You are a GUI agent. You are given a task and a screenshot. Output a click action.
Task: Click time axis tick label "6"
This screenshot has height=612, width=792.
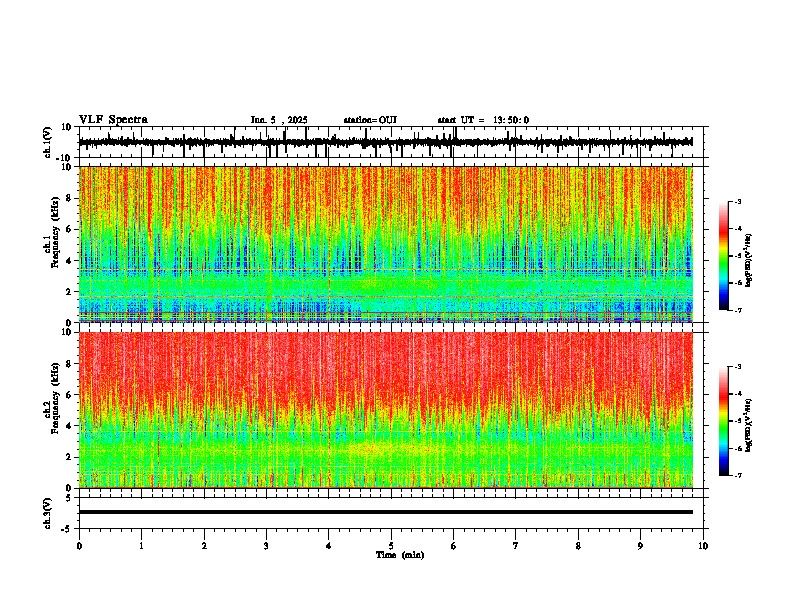(454, 546)
